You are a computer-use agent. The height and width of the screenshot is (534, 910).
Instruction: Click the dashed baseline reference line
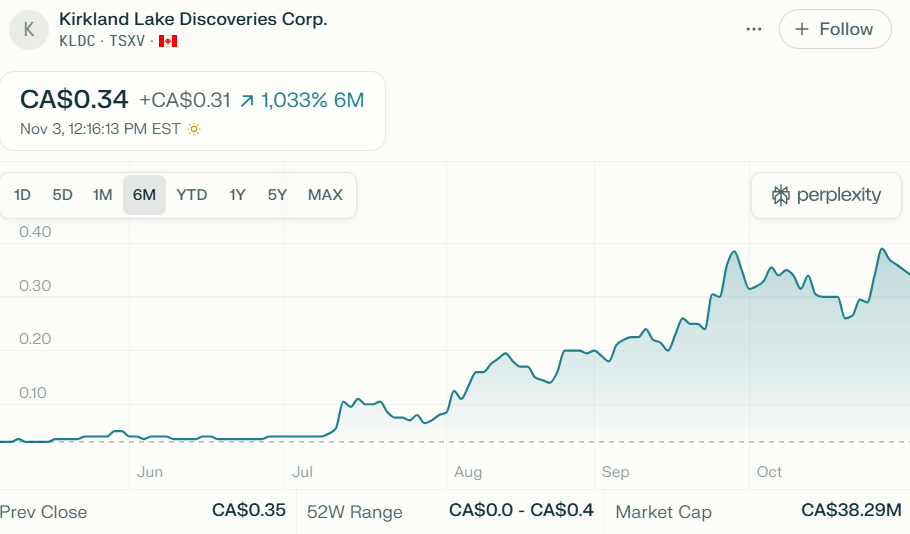coord(455,442)
